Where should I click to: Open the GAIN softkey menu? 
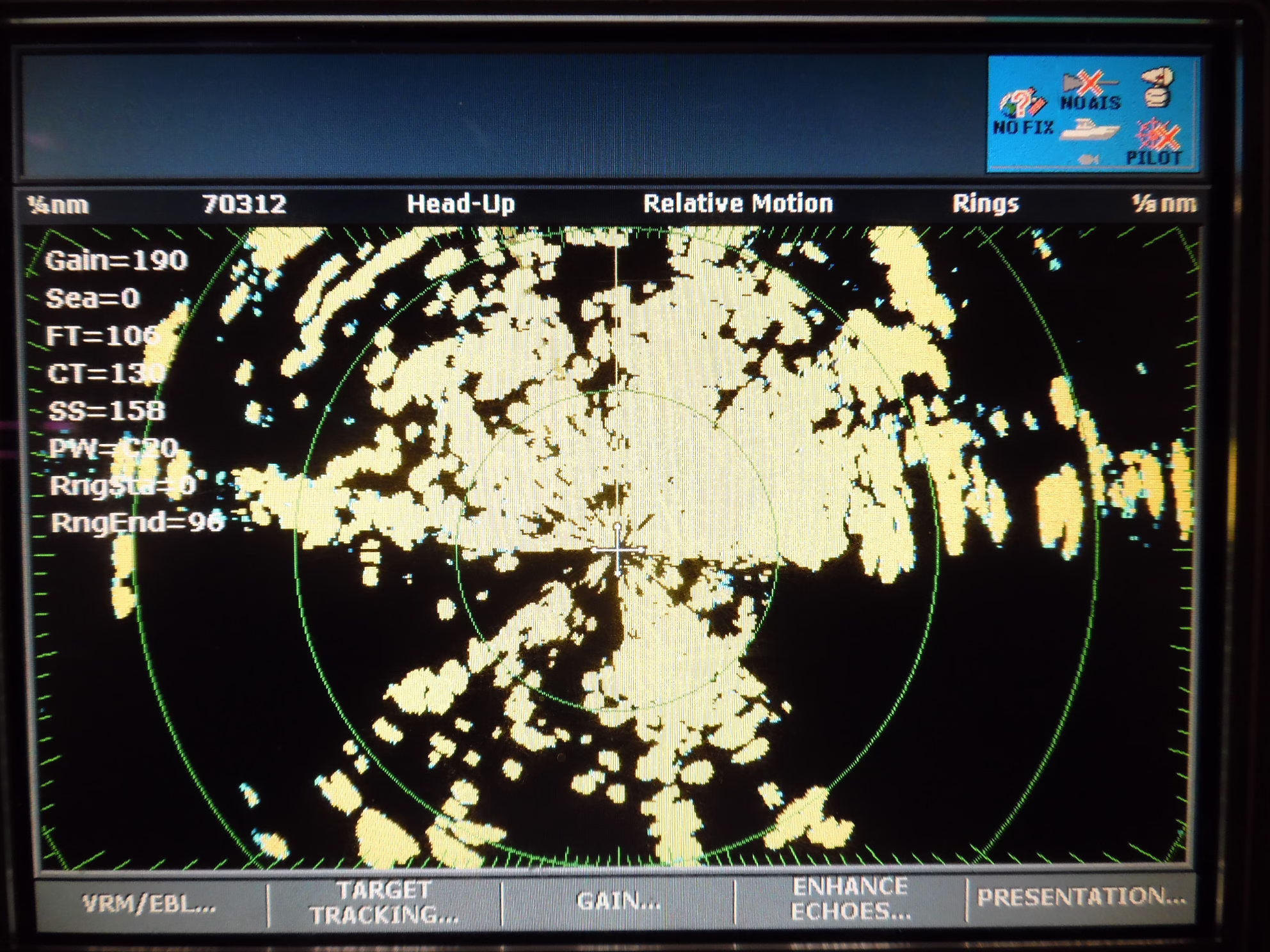(618, 901)
